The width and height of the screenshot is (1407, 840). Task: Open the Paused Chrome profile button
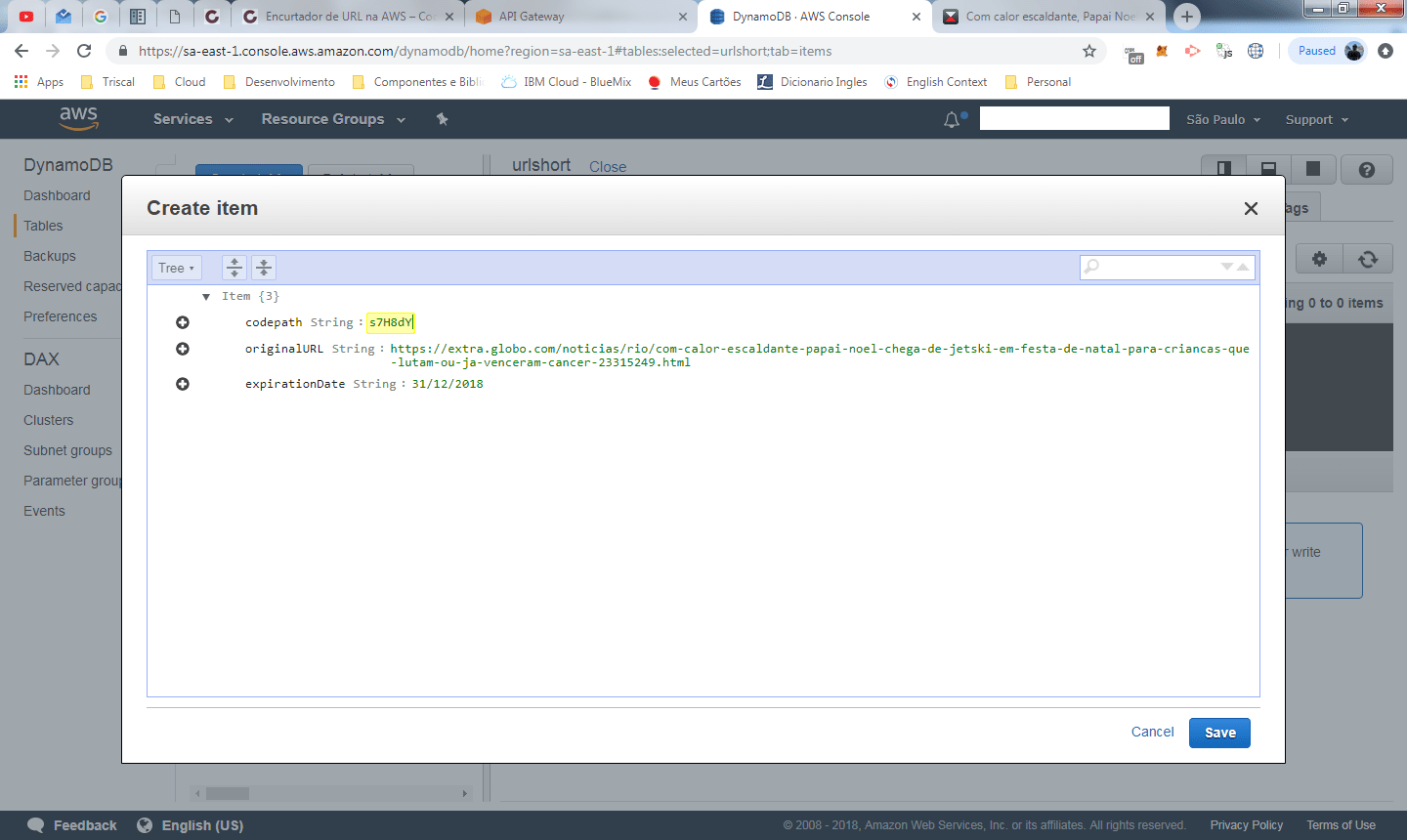[1327, 51]
